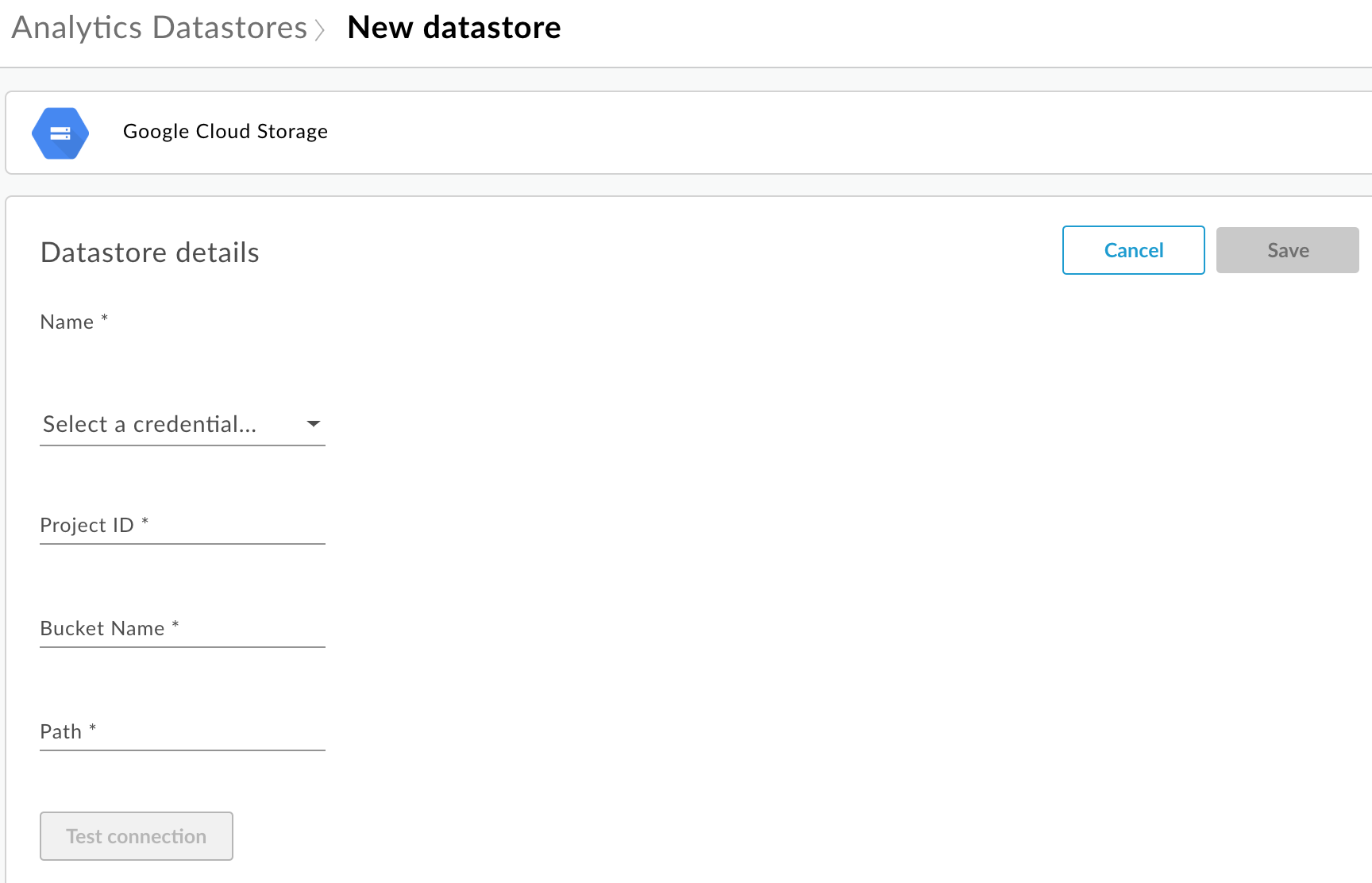
Task: Click the Test connection button
Action: 137,836
